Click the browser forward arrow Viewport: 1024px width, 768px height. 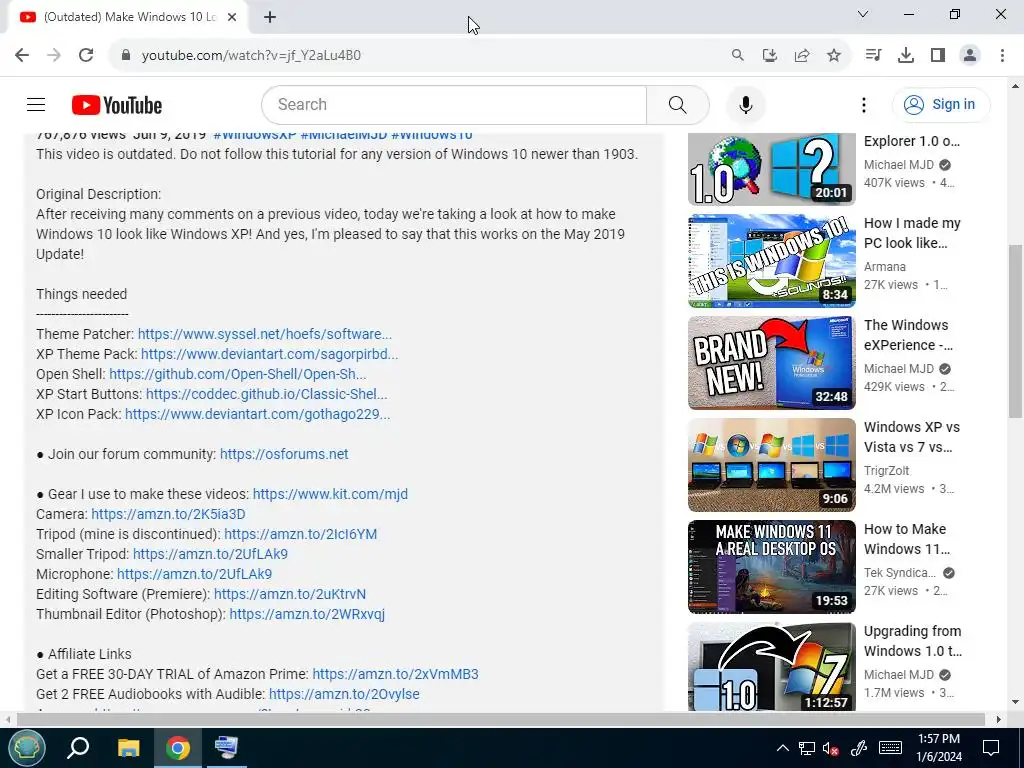coord(54,55)
